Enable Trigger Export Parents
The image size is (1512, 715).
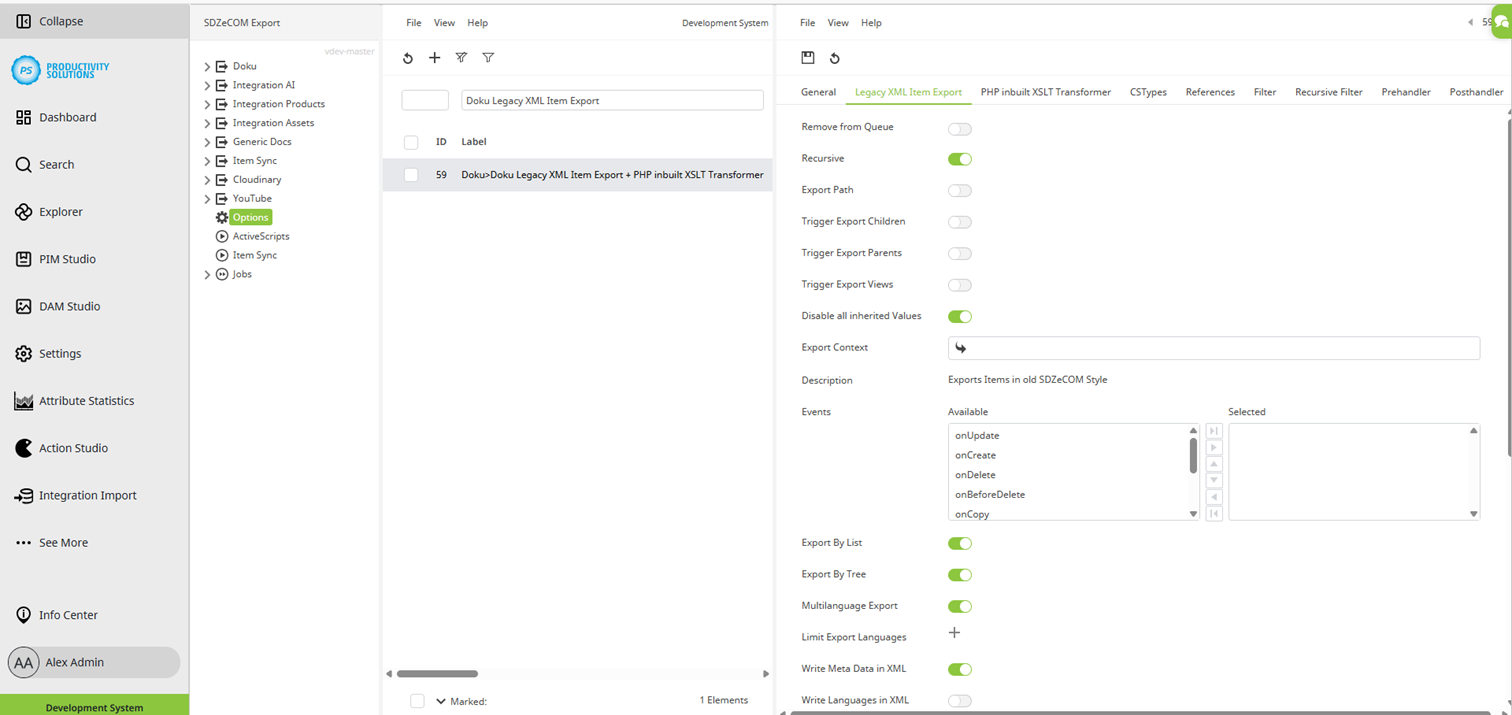(x=960, y=254)
